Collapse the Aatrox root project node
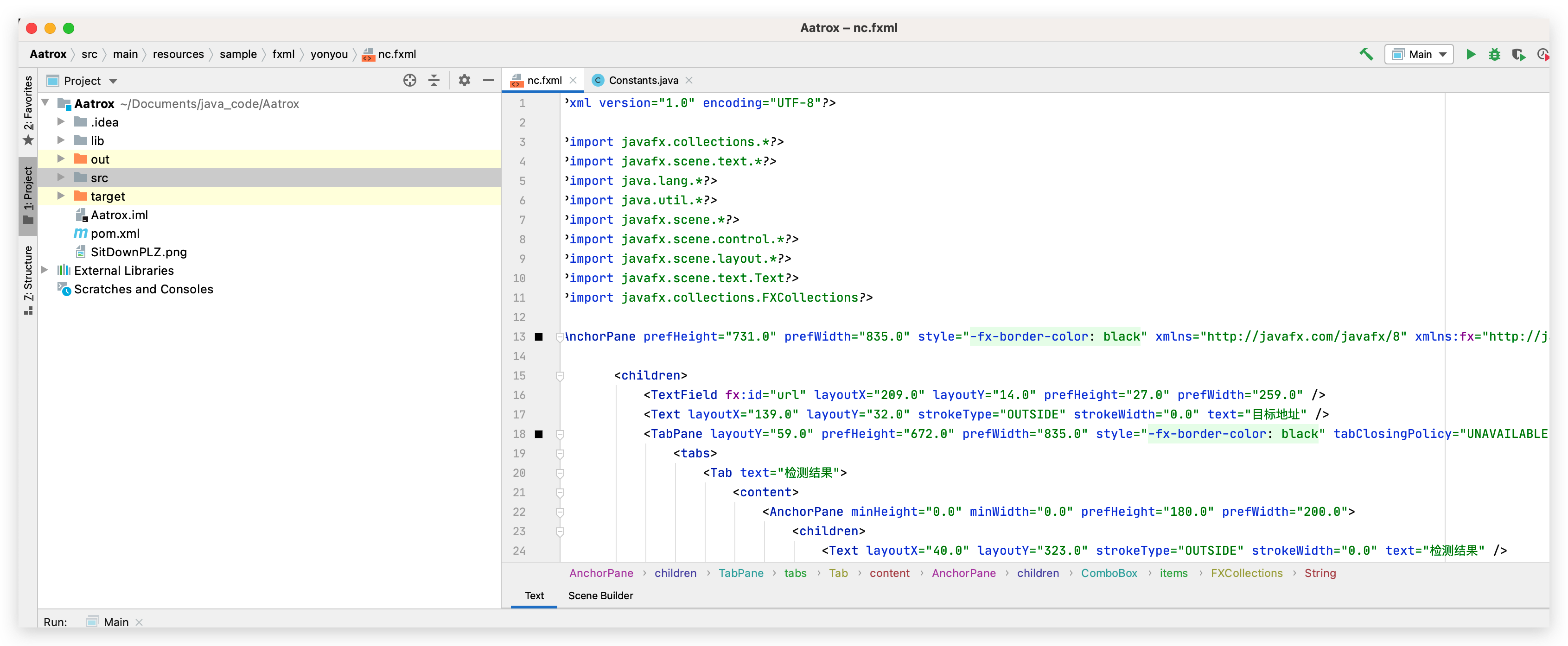The height and width of the screenshot is (646, 1568). (x=45, y=103)
